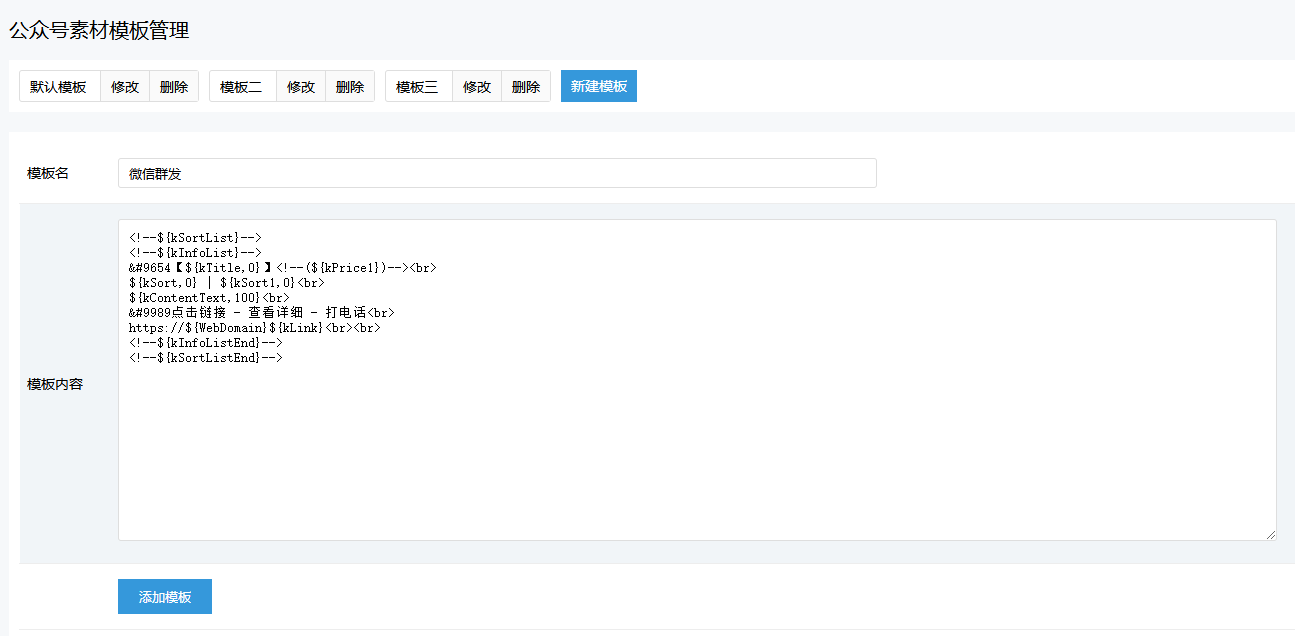Click 修改 next to 模板二
Viewport: 1295px width, 636px height.
(x=301, y=87)
